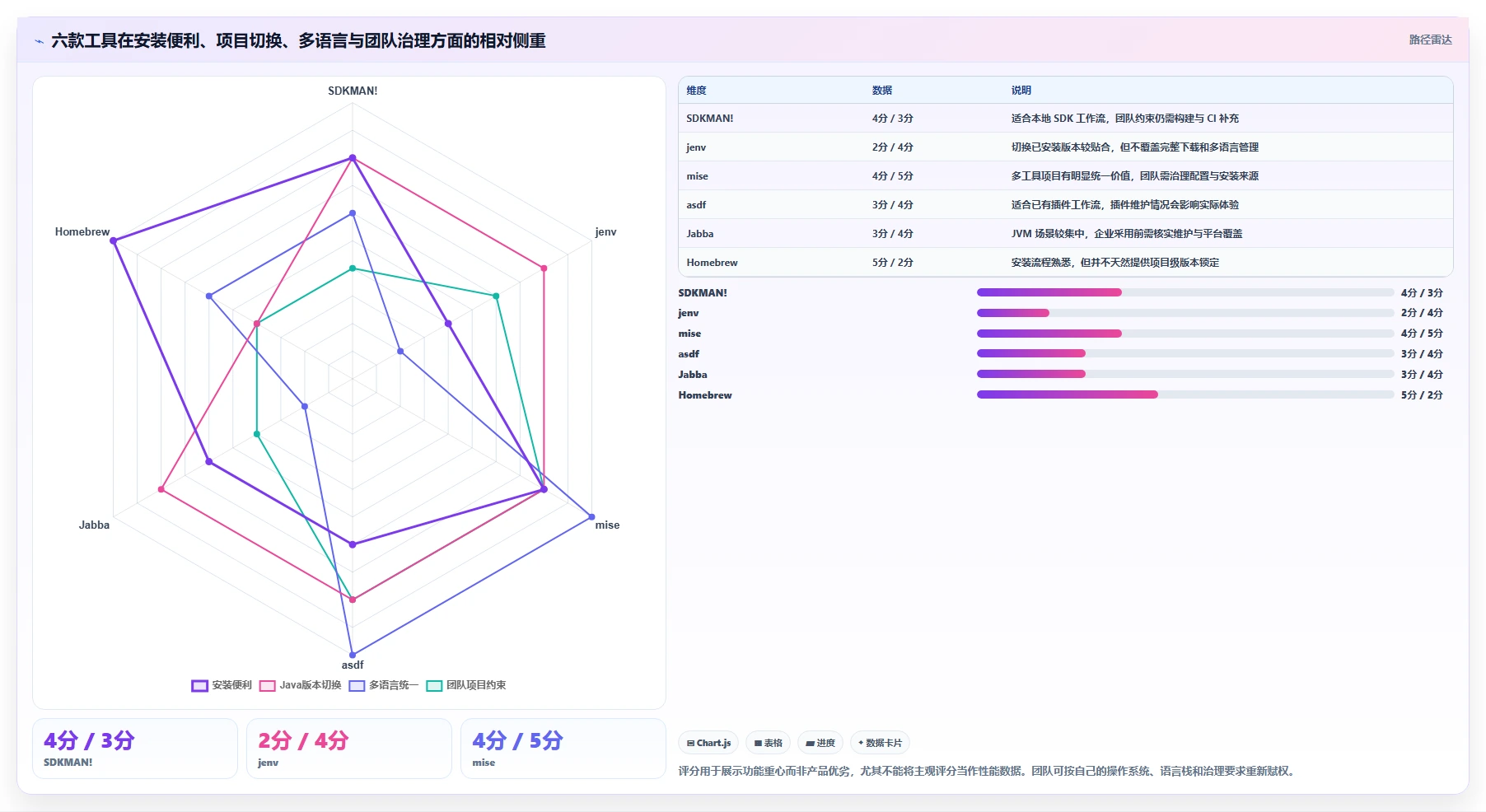The width and height of the screenshot is (1486, 812).
Task: Click the description starting 多工具项目有明显统一价值
Action: [x=1135, y=176]
